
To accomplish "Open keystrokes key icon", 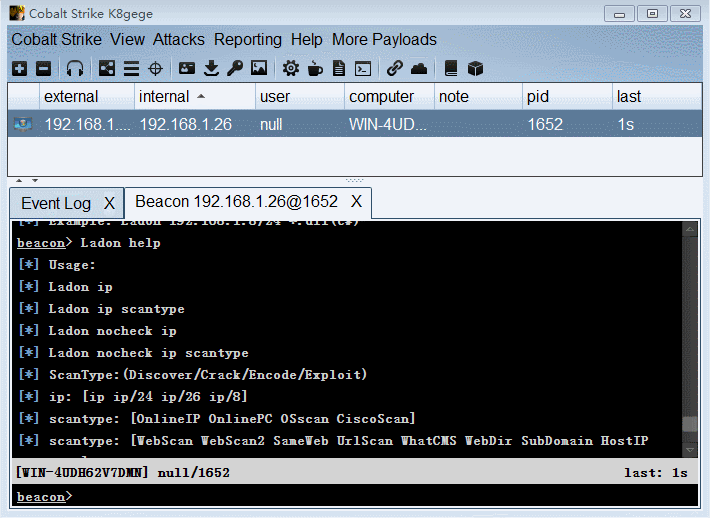I will (235, 69).
